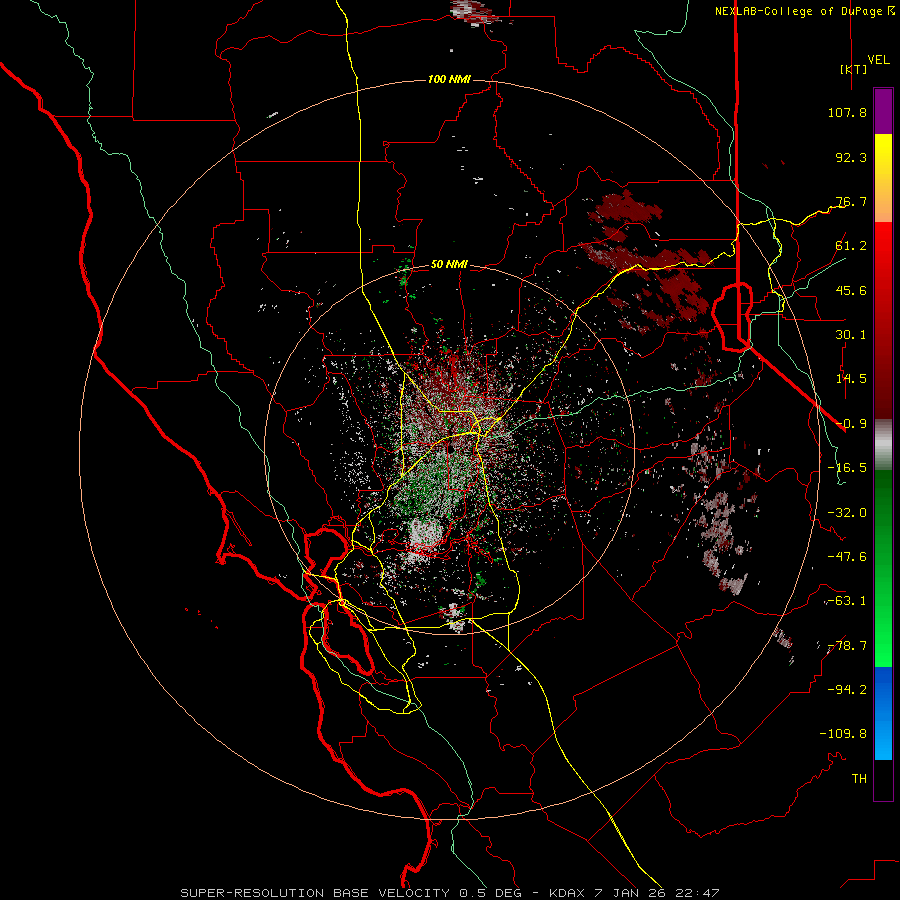Click the -78.7 velocity scale value

847,646
